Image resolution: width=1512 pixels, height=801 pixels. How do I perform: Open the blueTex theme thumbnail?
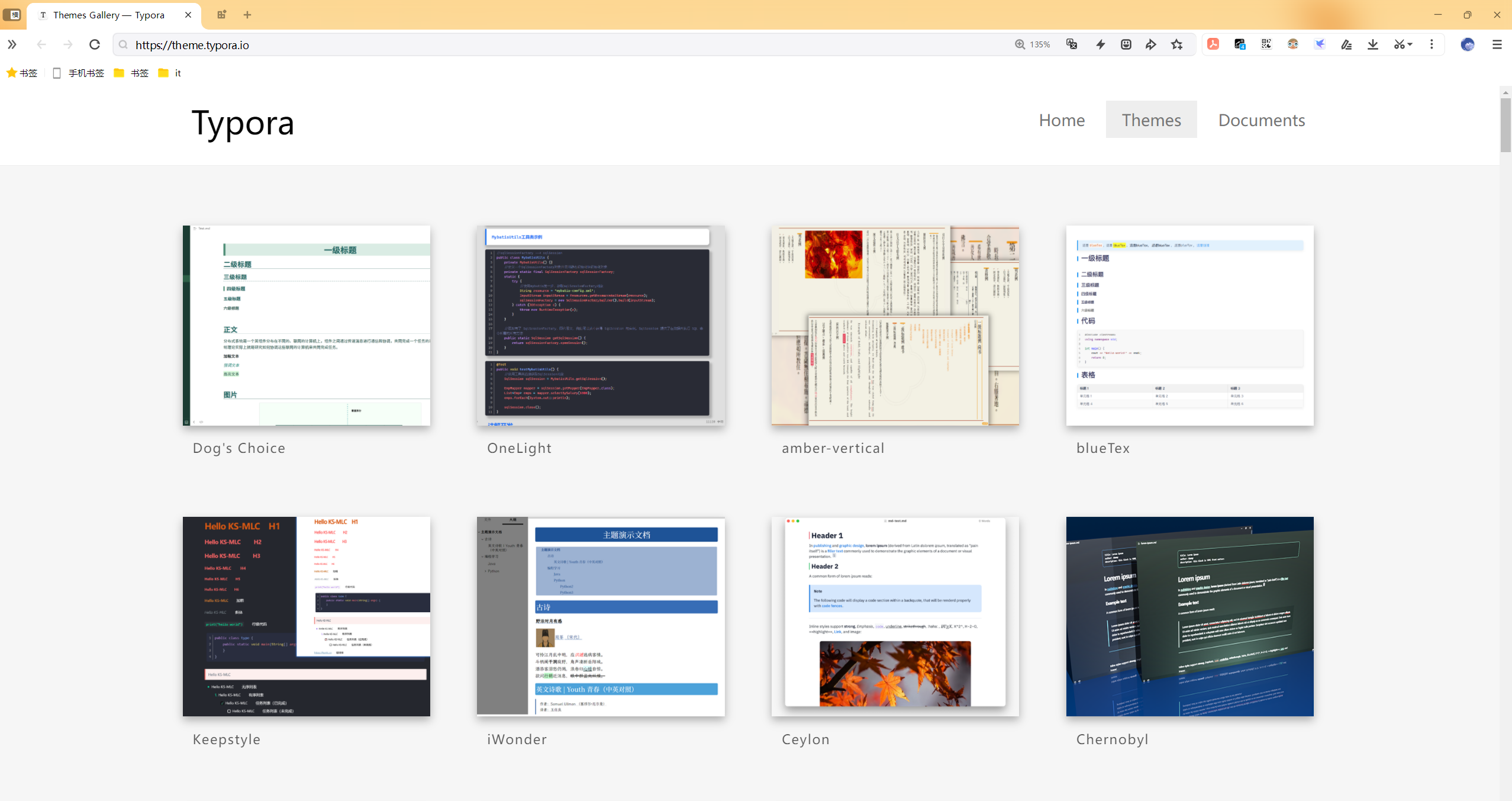[x=1189, y=325]
